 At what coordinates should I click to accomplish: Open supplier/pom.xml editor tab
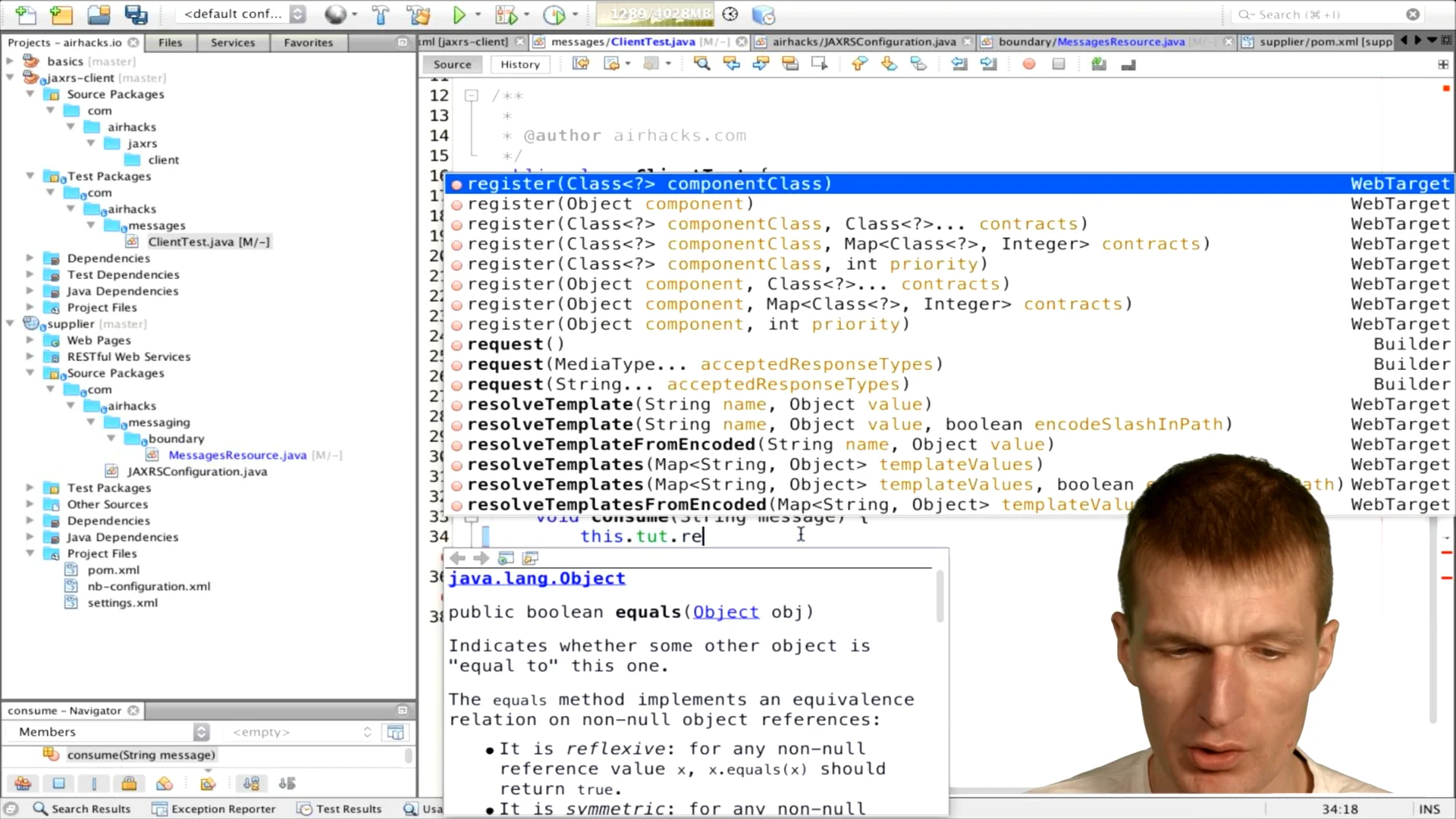tap(1317, 42)
